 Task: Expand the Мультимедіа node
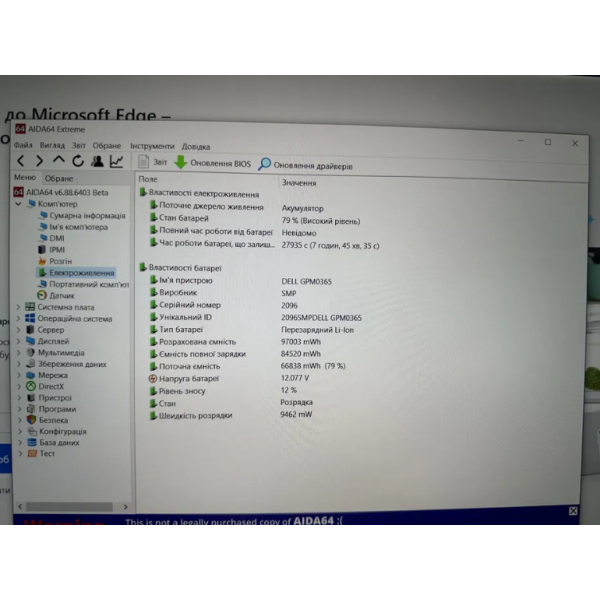tap(18, 352)
